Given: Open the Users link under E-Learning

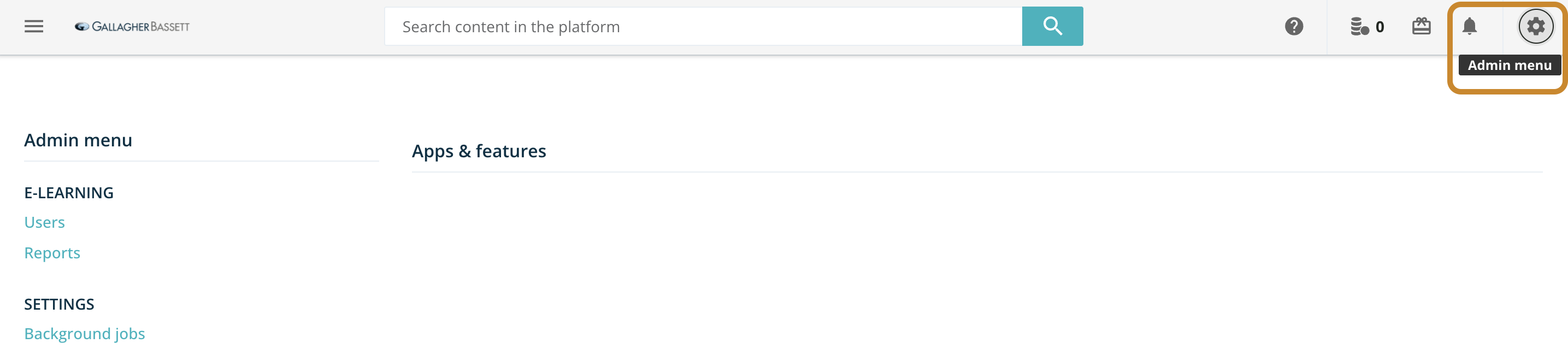Looking at the screenshot, I should point(44,222).
